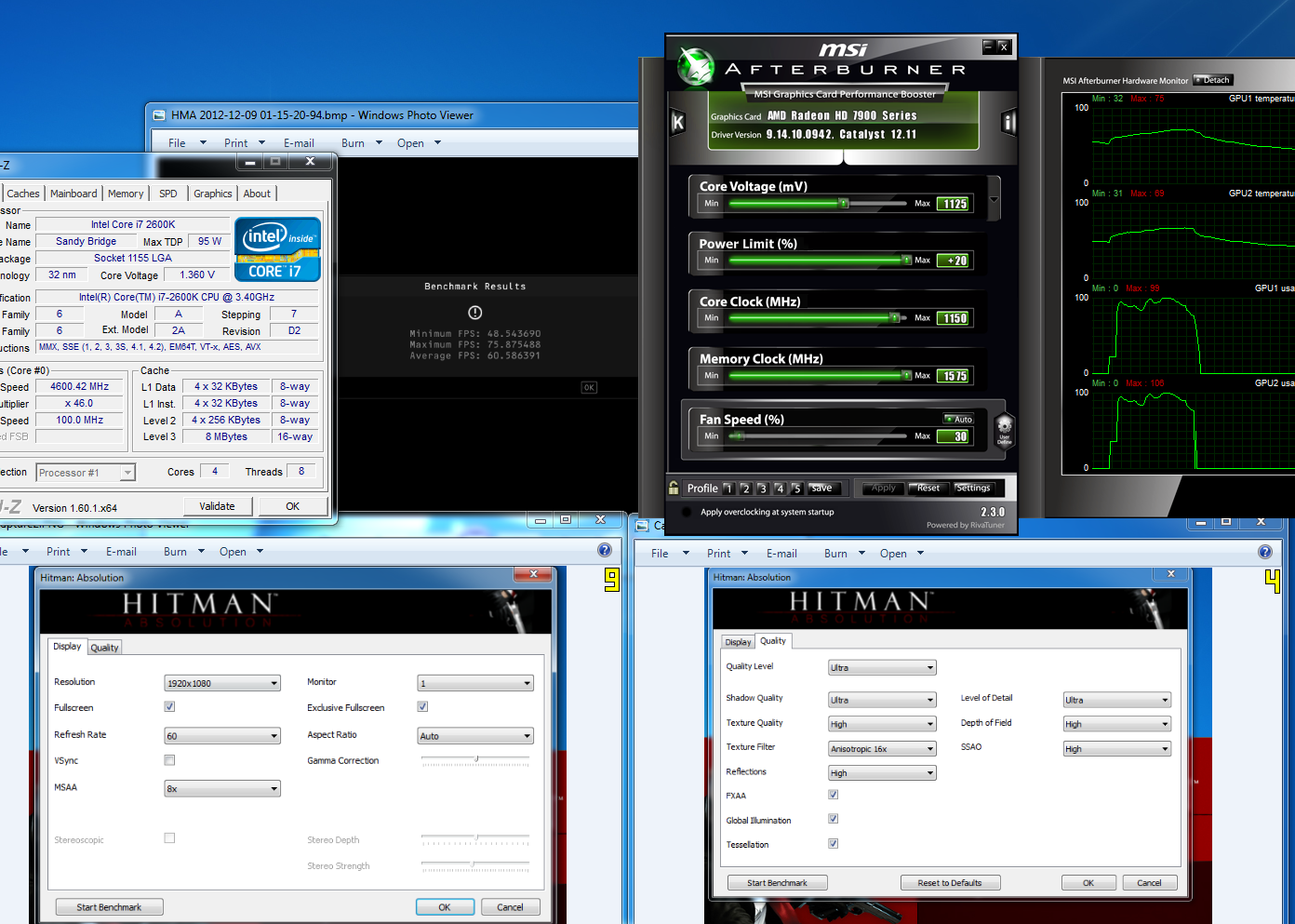Click Cancel in the Hitman Quality dialog
The width and height of the screenshot is (1295, 924).
point(1149,883)
